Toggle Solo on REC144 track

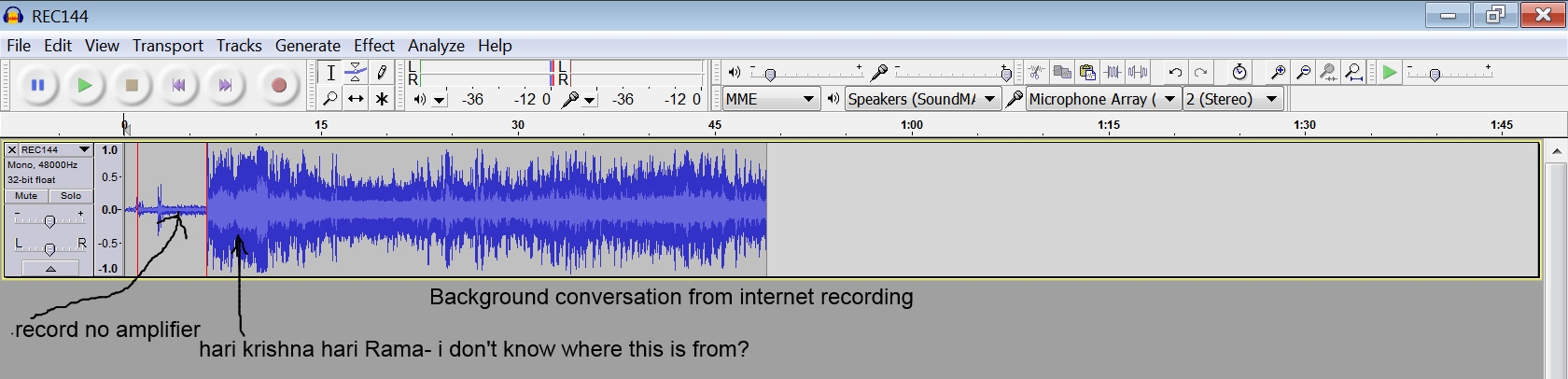(x=71, y=196)
